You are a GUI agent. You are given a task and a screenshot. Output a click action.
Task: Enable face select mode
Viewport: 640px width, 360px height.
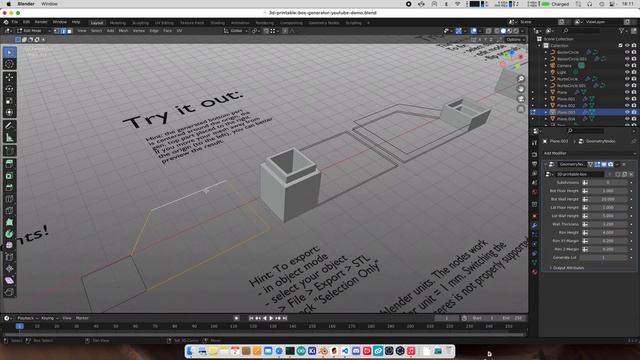point(69,31)
